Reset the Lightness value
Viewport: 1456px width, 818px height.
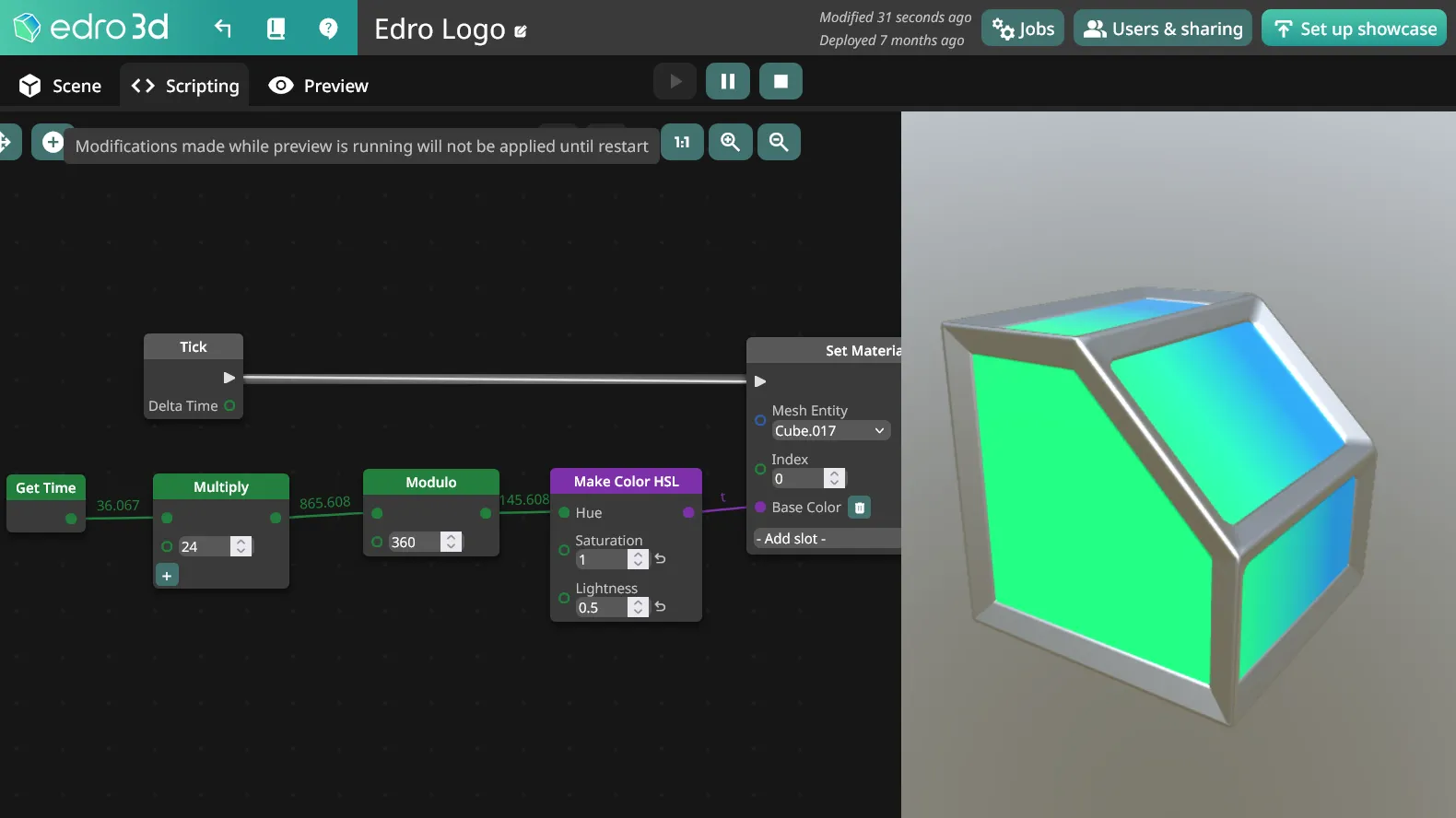tap(660, 607)
